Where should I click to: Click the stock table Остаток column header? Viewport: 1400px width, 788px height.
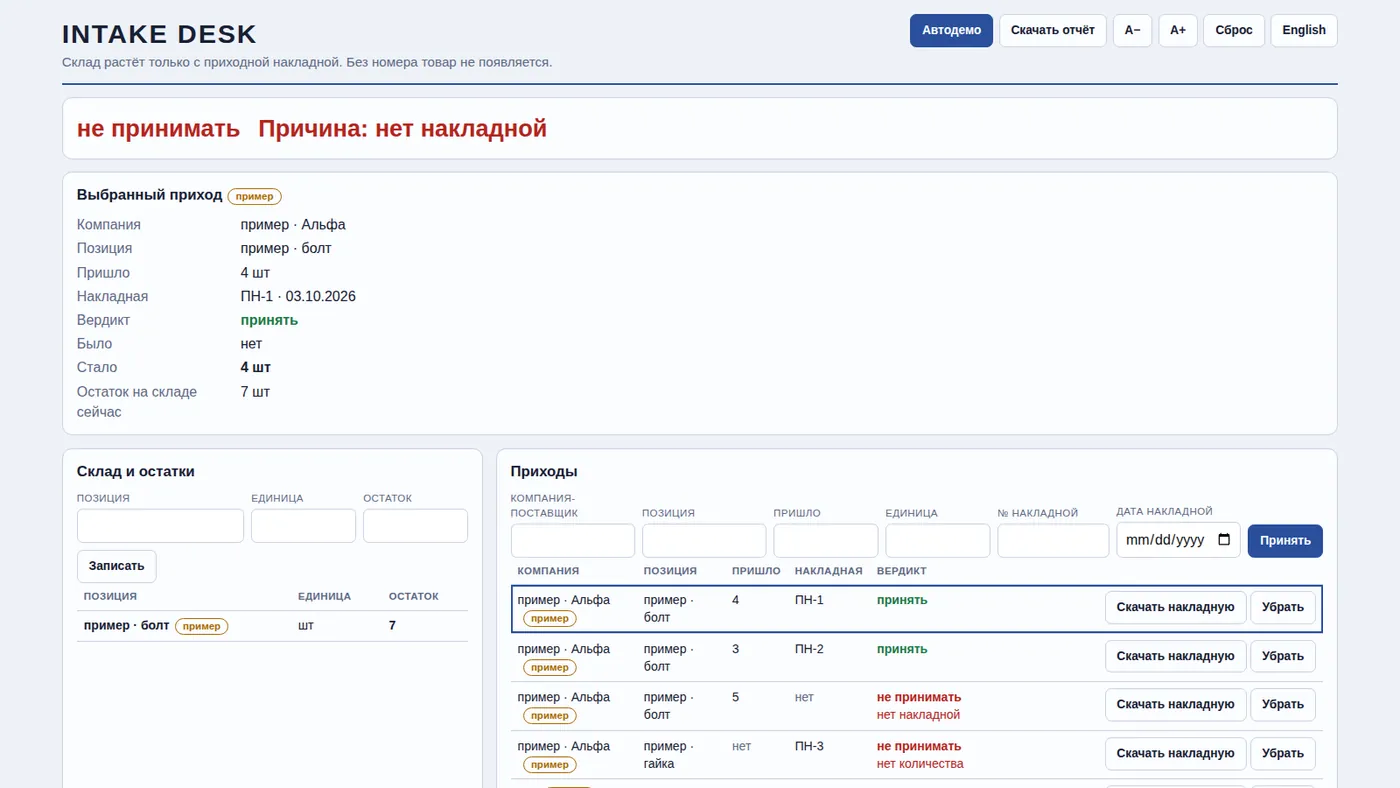(414, 596)
